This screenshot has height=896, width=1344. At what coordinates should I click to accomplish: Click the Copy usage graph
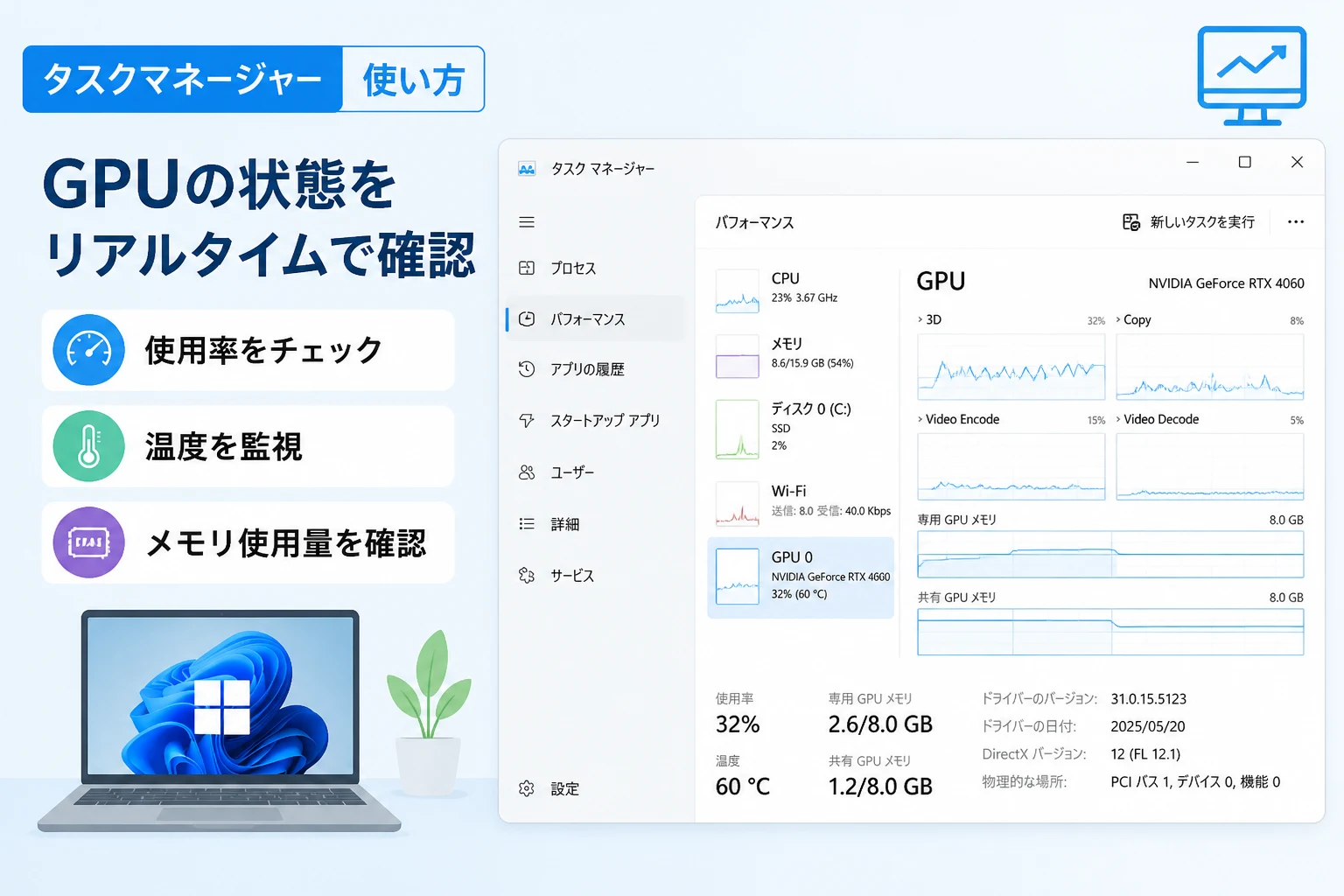tap(1209, 367)
